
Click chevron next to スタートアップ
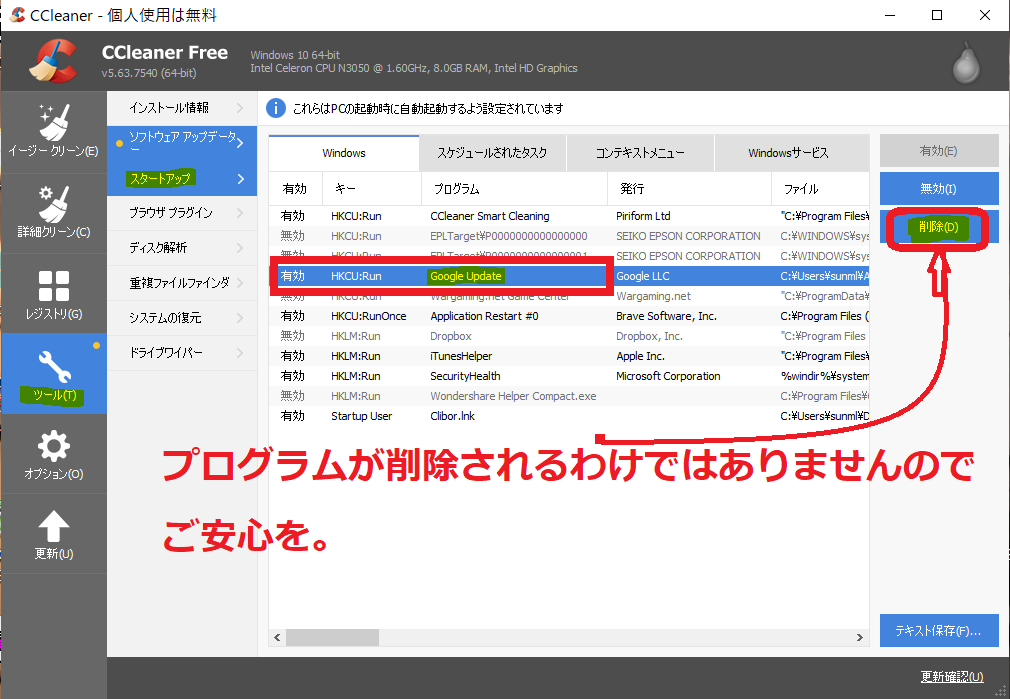pos(240,178)
